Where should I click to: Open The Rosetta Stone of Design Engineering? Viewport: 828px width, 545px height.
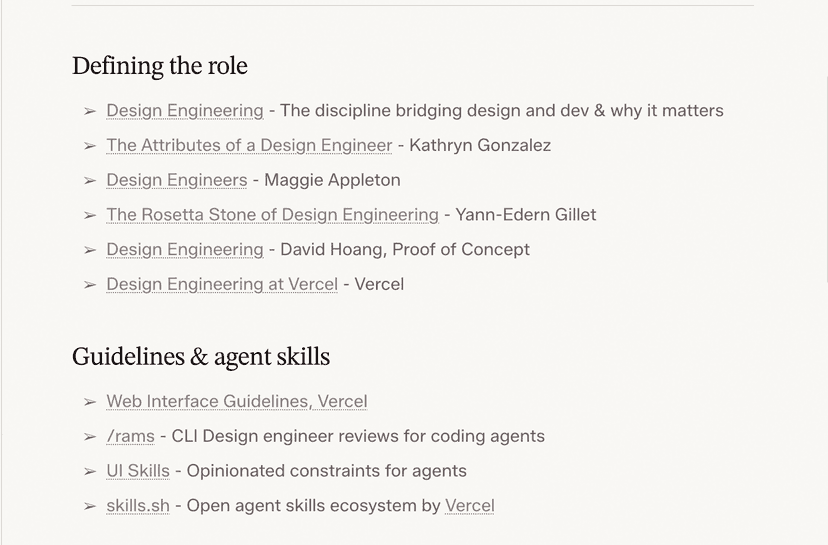(272, 215)
